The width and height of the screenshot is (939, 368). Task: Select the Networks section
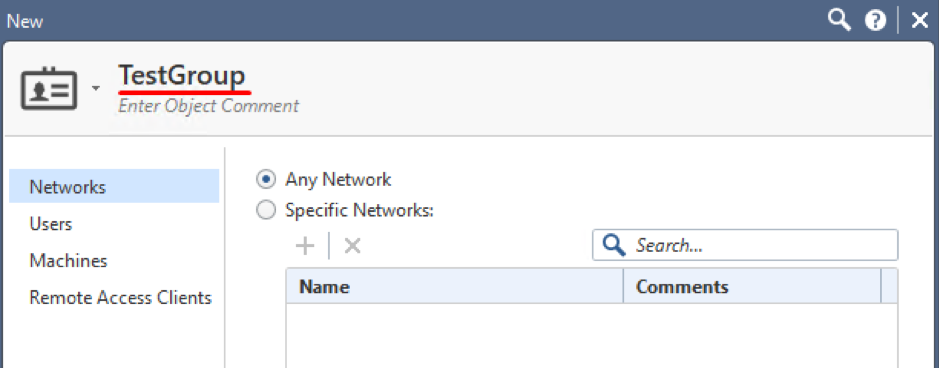(x=114, y=187)
